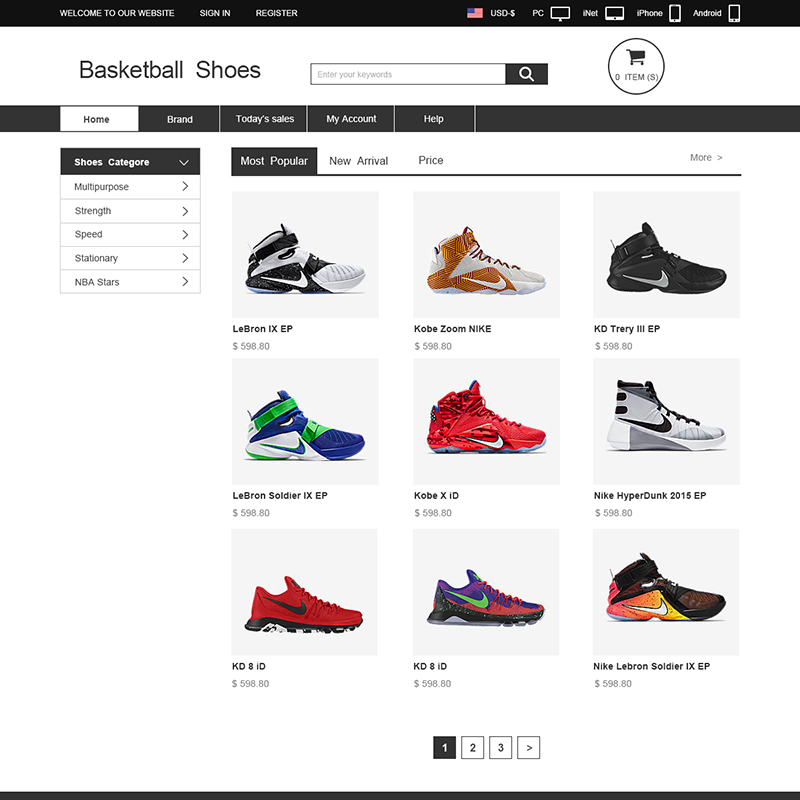Select the PC monitor icon
Viewport: 800px width, 800px height.
561,13
